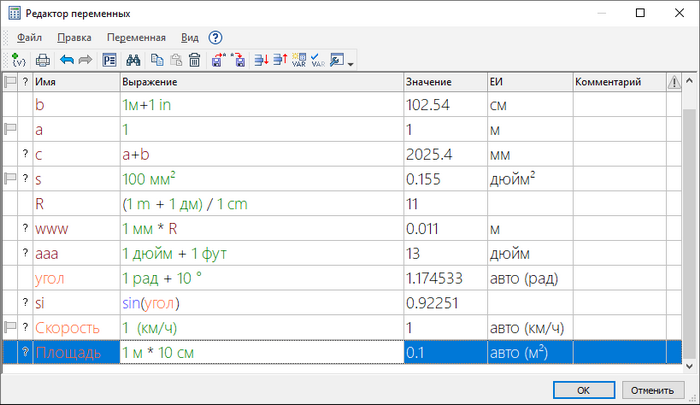Click the printer icon
This screenshot has height=405, width=700.
(42, 60)
